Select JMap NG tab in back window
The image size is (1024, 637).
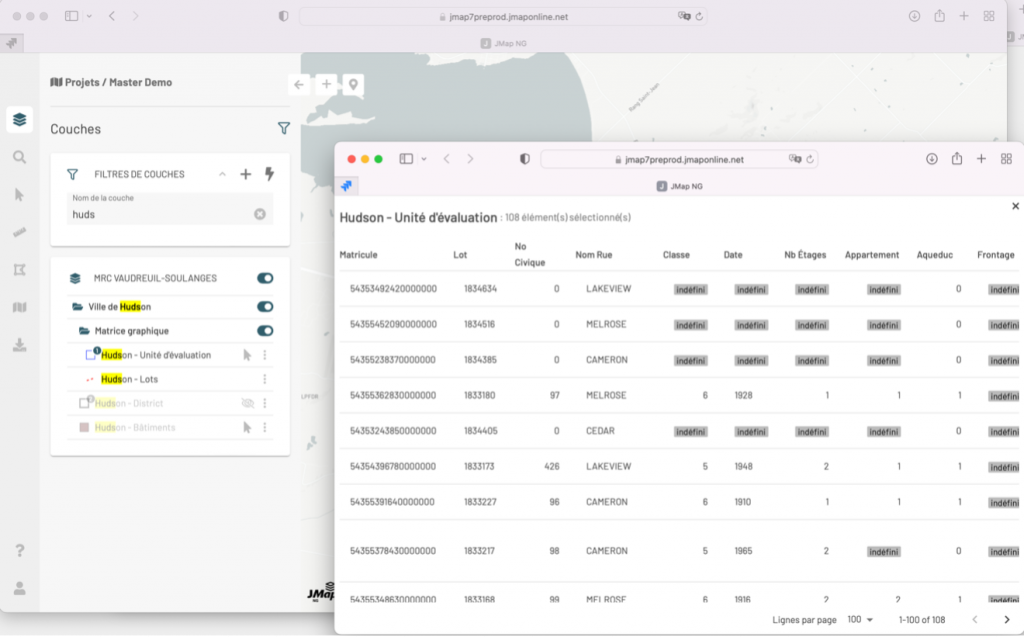(x=504, y=43)
